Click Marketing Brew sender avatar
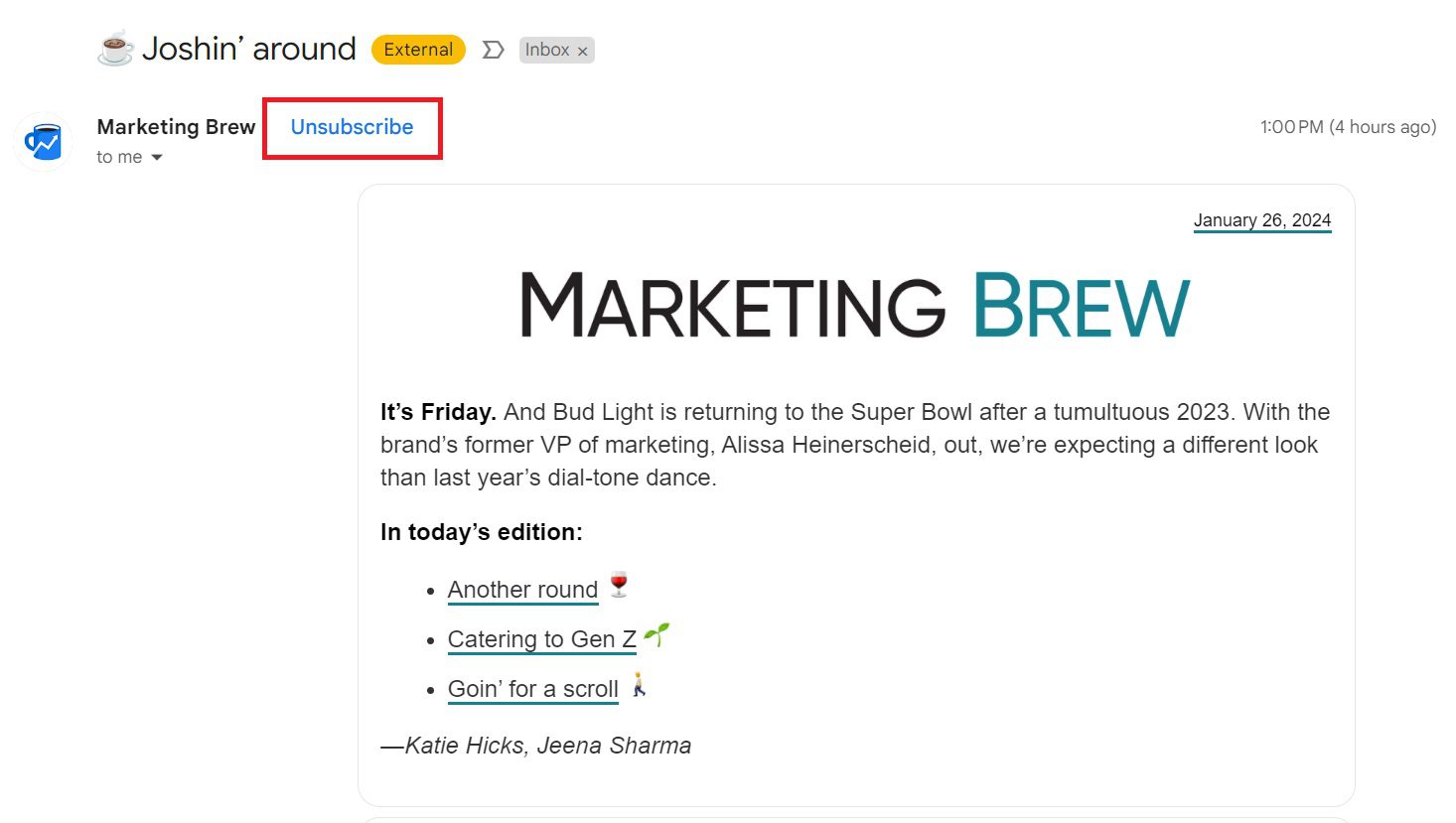The width and height of the screenshot is (1456, 823). [43, 141]
